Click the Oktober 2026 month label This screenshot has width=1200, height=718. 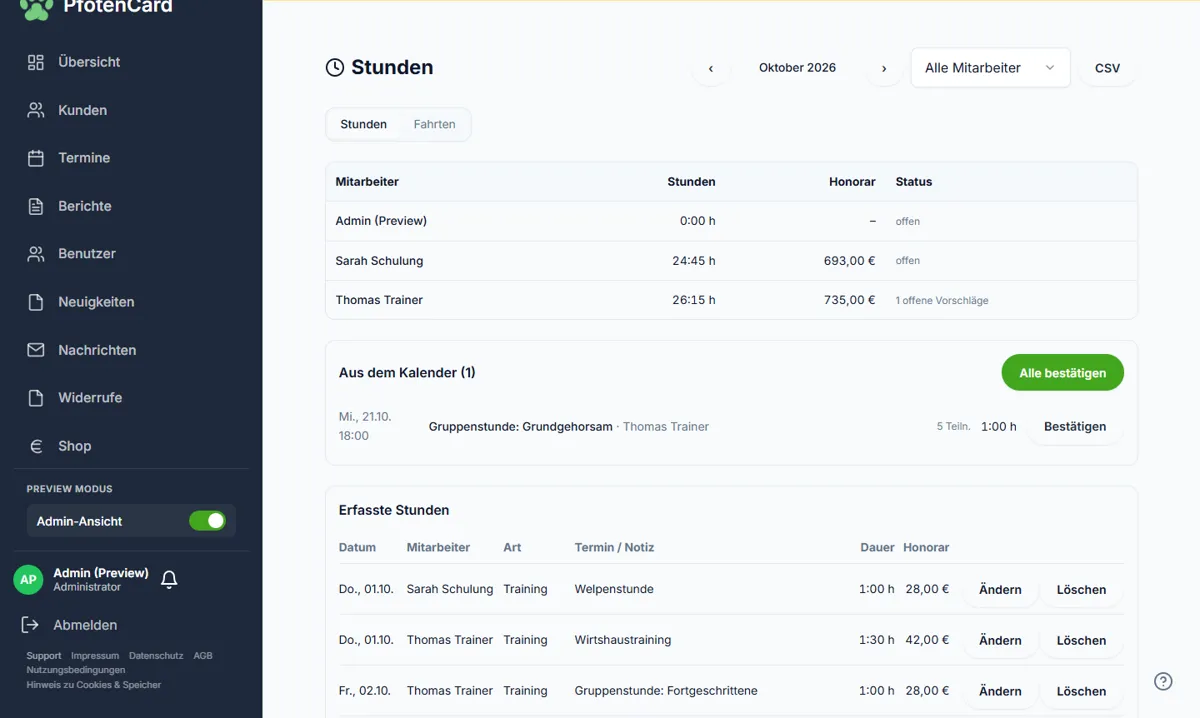797,68
